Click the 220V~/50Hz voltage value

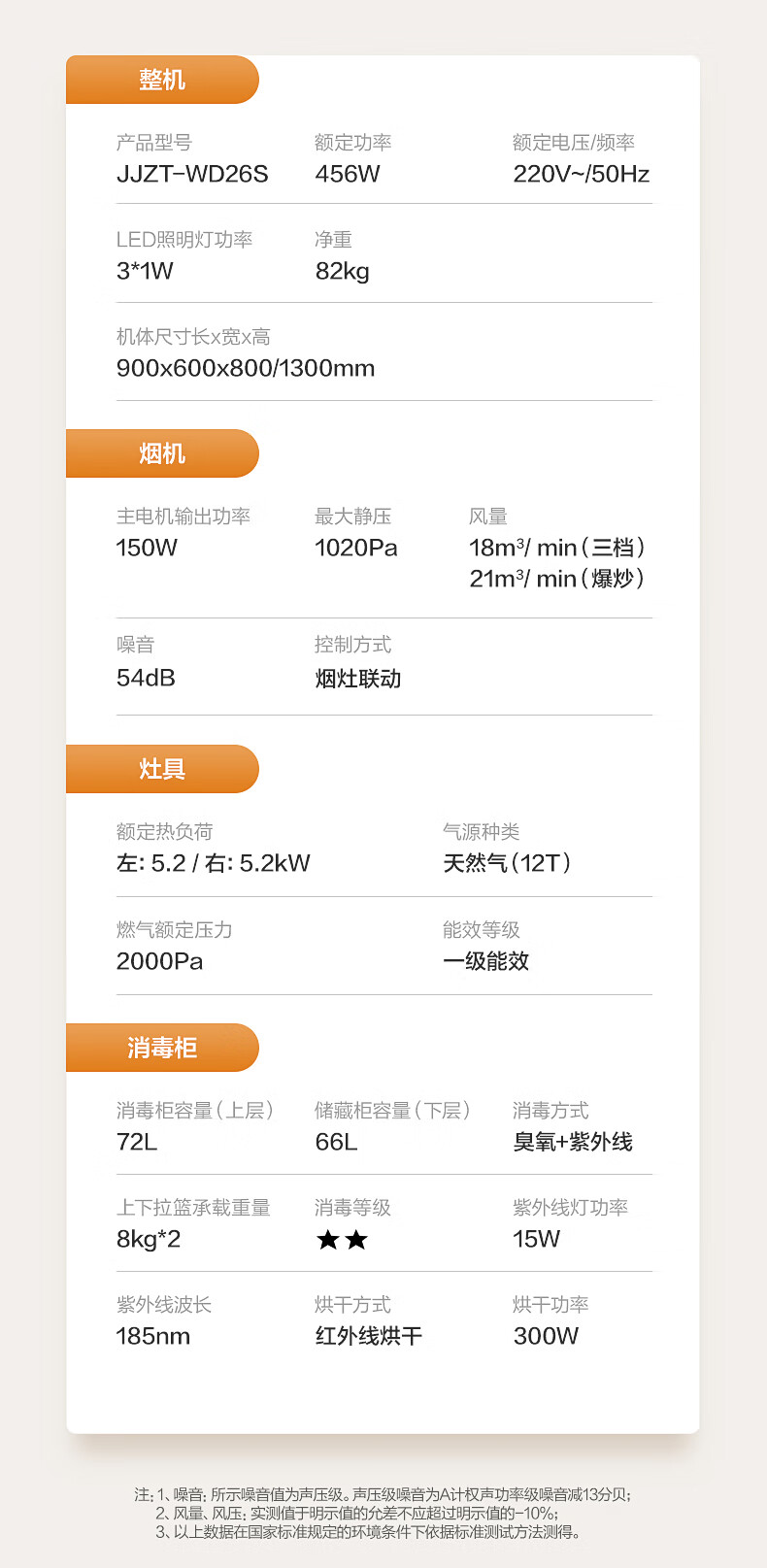[x=581, y=174]
